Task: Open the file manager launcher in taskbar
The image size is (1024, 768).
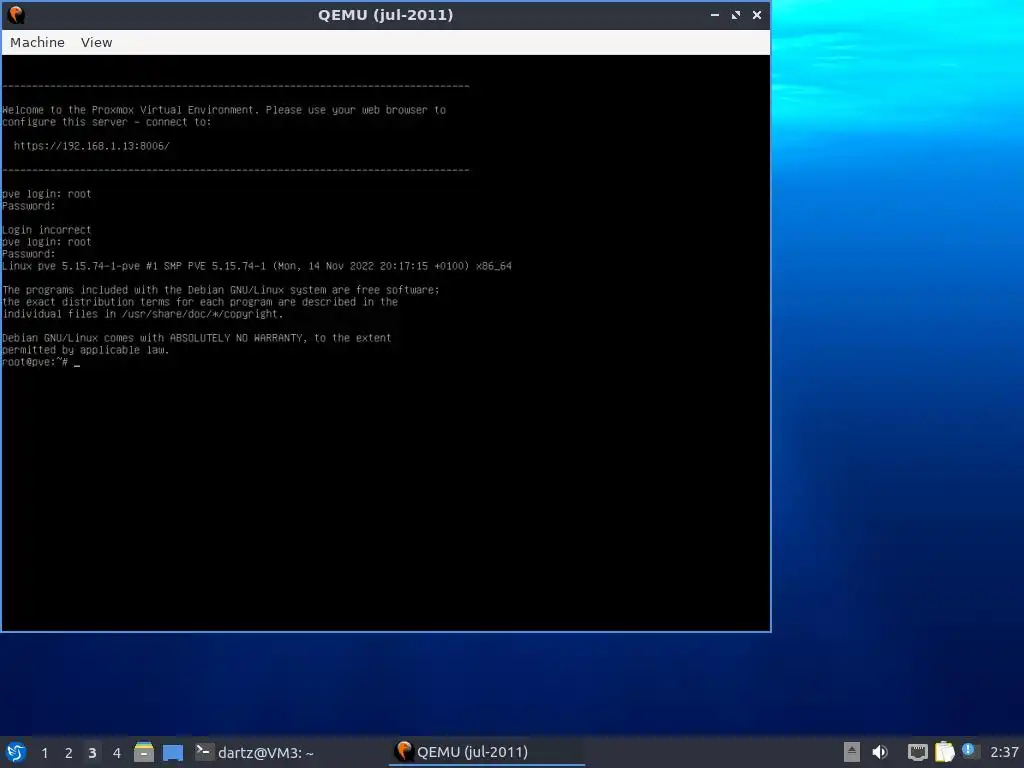Action: pyautogui.click(x=144, y=752)
